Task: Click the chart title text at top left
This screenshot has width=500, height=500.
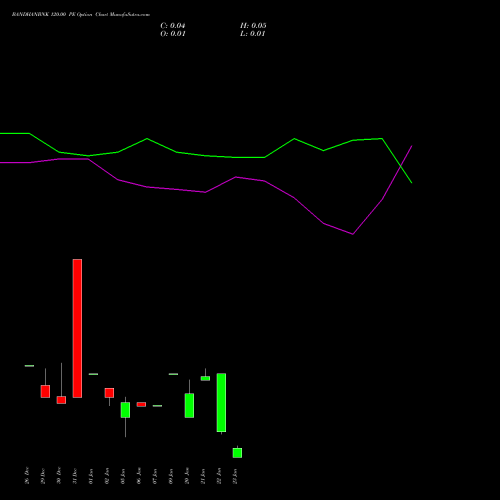Action: click(81, 15)
